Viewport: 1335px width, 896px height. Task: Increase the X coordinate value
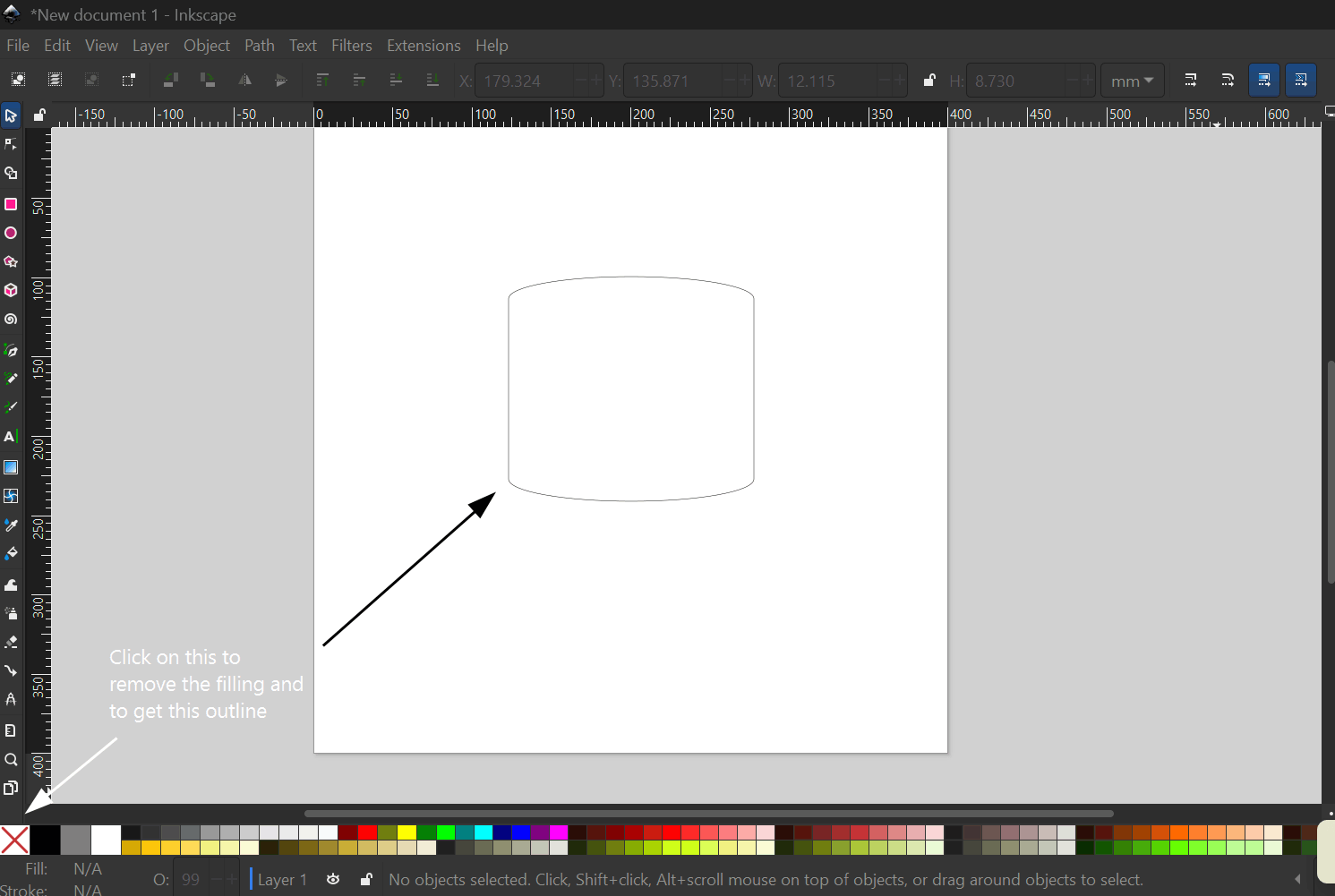click(595, 81)
